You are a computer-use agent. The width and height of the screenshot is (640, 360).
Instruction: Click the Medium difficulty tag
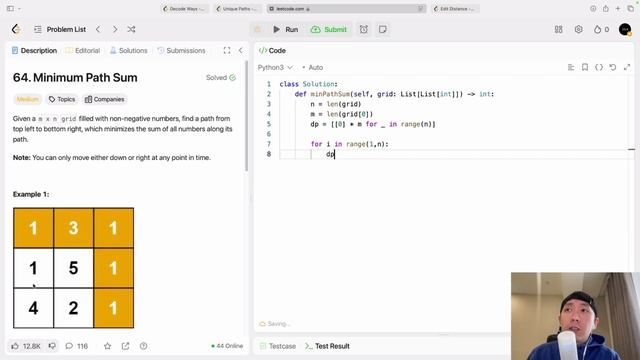28,99
